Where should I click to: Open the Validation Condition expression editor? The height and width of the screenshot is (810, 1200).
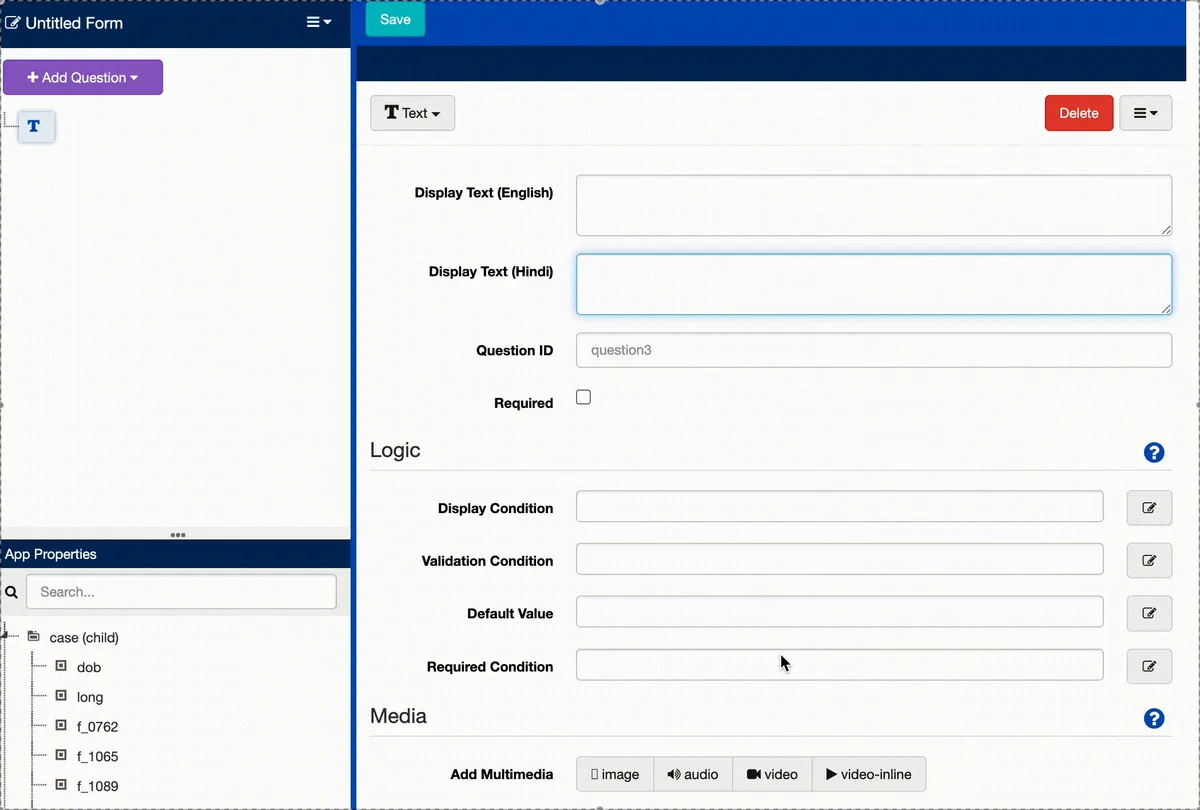[x=1149, y=561]
